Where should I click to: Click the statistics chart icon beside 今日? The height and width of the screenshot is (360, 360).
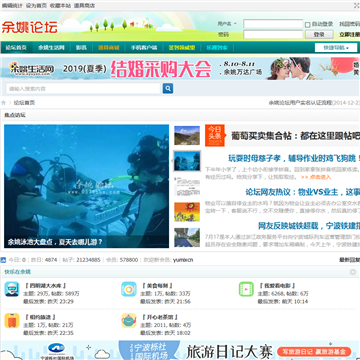[x=3, y=260]
